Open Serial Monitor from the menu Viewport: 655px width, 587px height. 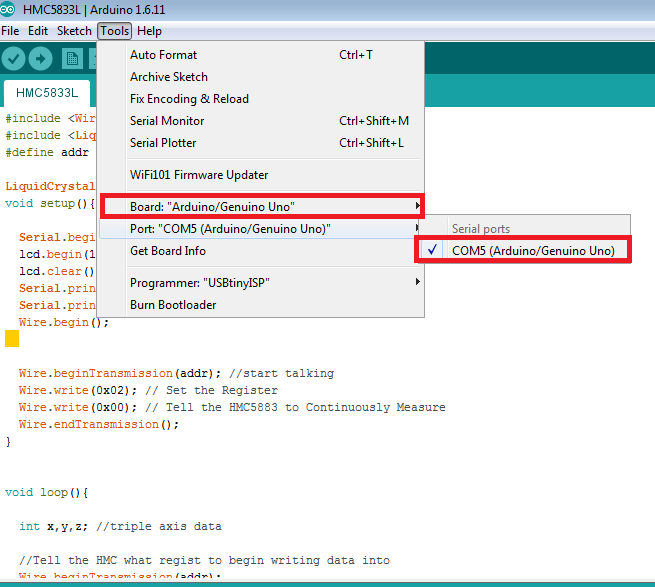tap(261, 121)
